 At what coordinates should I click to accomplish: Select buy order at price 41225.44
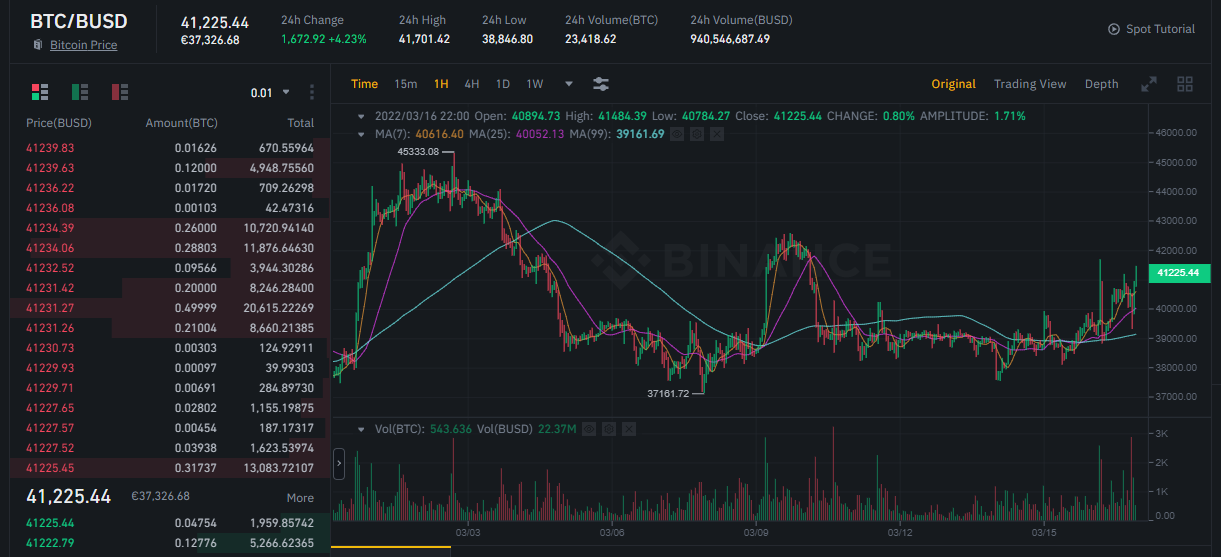[169, 523]
